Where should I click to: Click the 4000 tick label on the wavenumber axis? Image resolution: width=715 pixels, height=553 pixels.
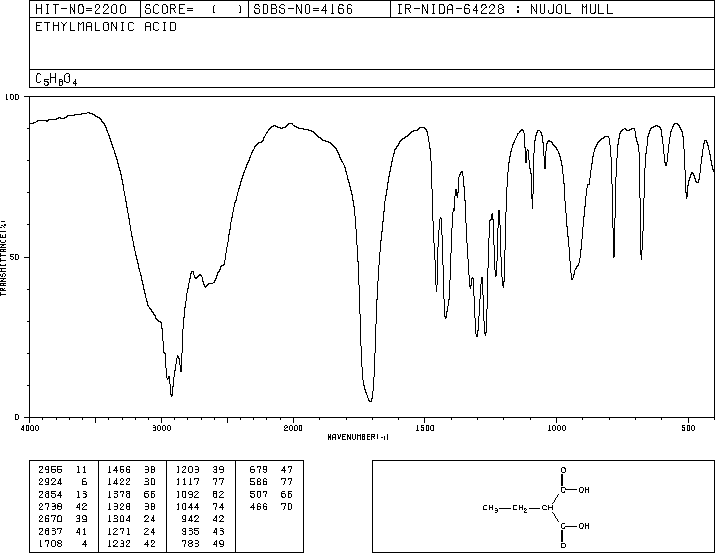30,428
